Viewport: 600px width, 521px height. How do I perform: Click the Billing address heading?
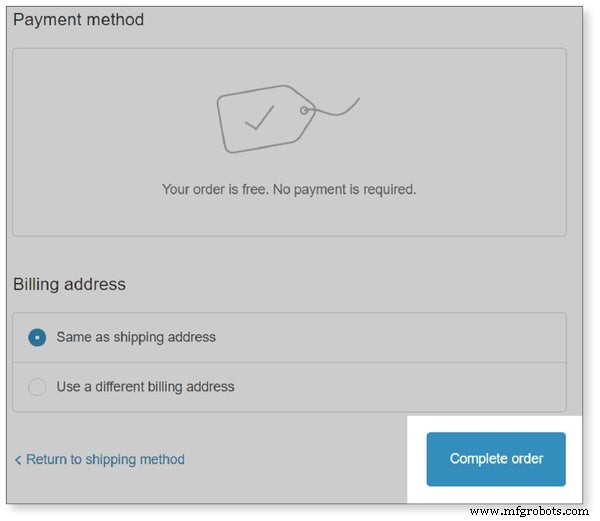tap(69, 284)
